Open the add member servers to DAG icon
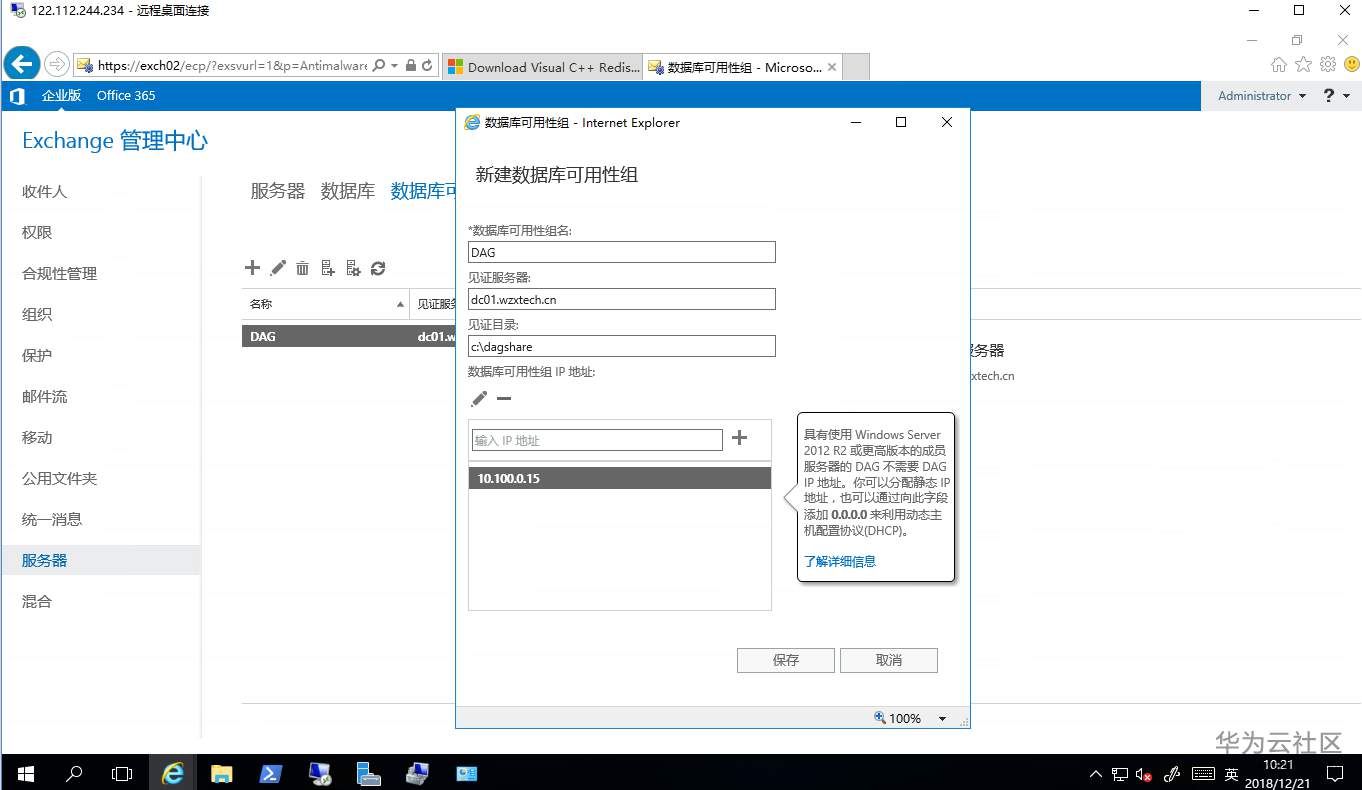The width and height of the screenshot is (1362, 790). pos(328,267)
